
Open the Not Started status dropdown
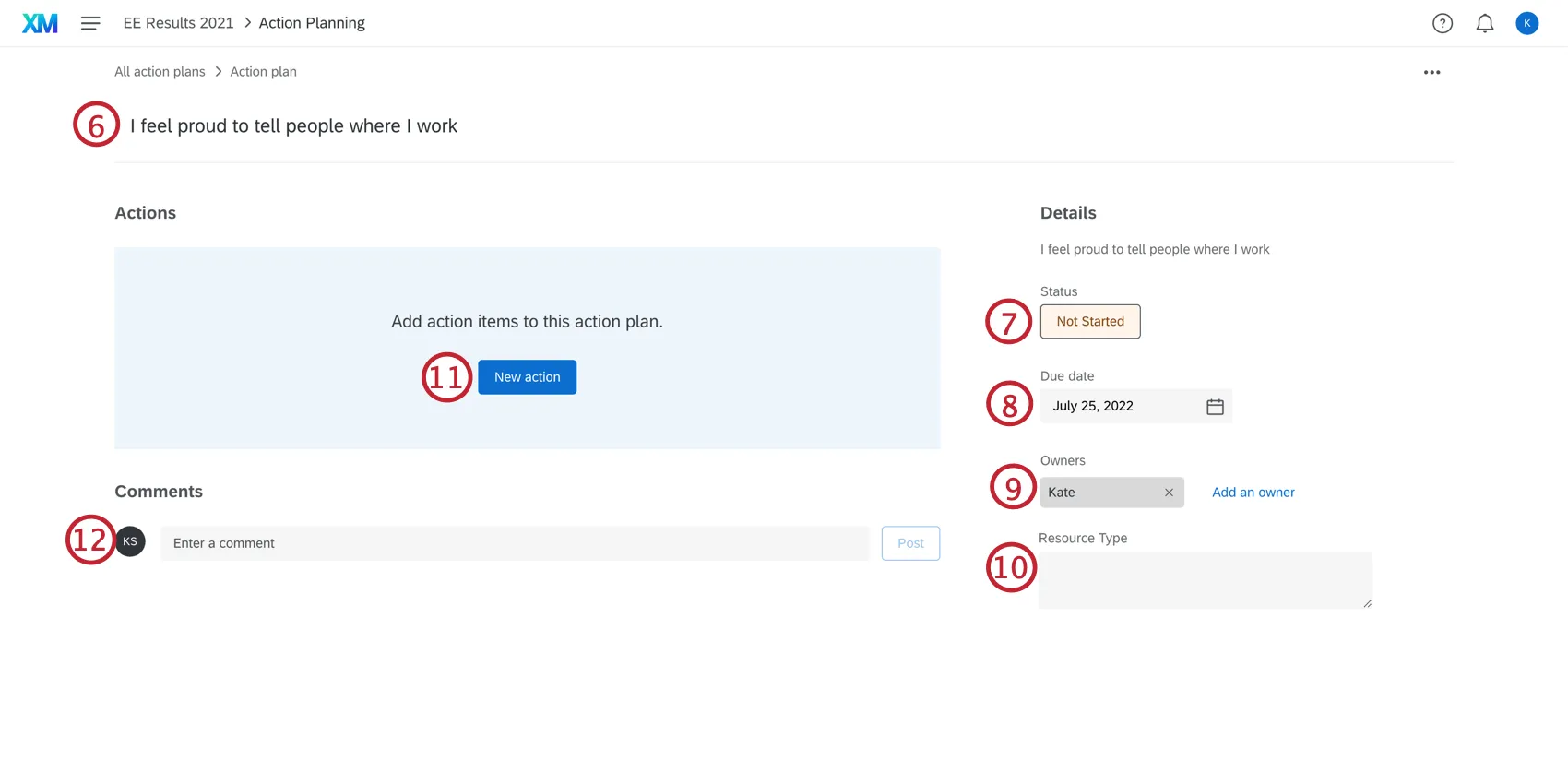coord(1090,322)
